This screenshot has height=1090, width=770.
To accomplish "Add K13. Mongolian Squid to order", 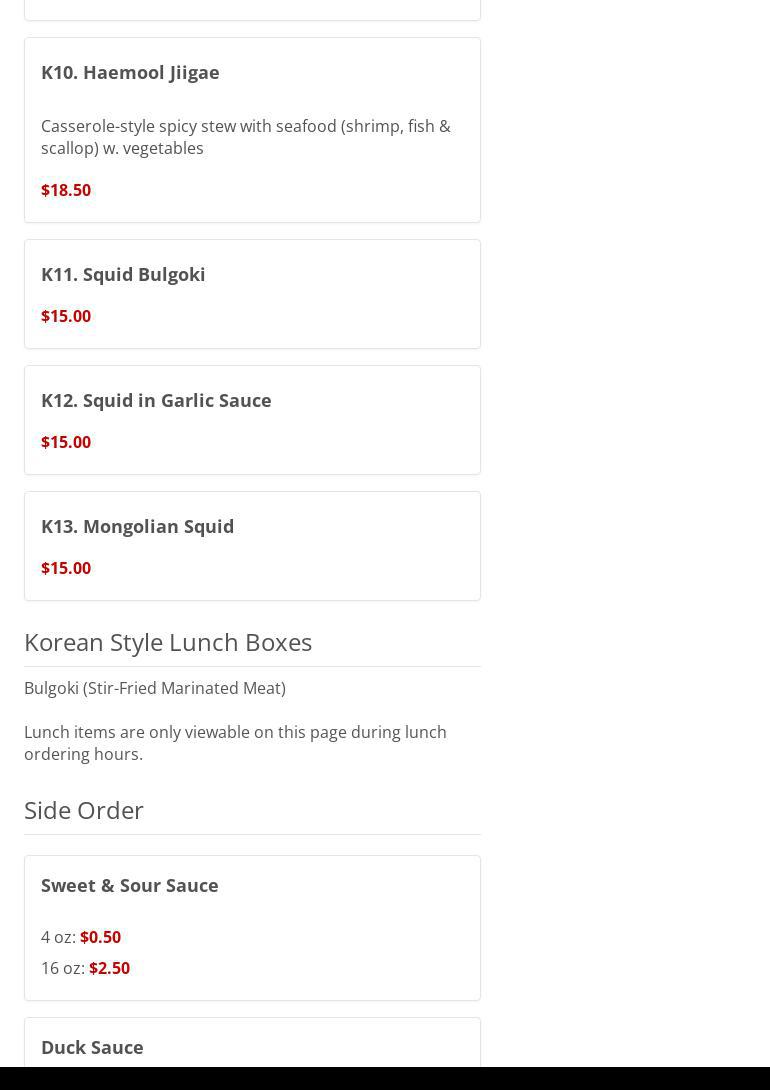I will [x=137, y=526].
